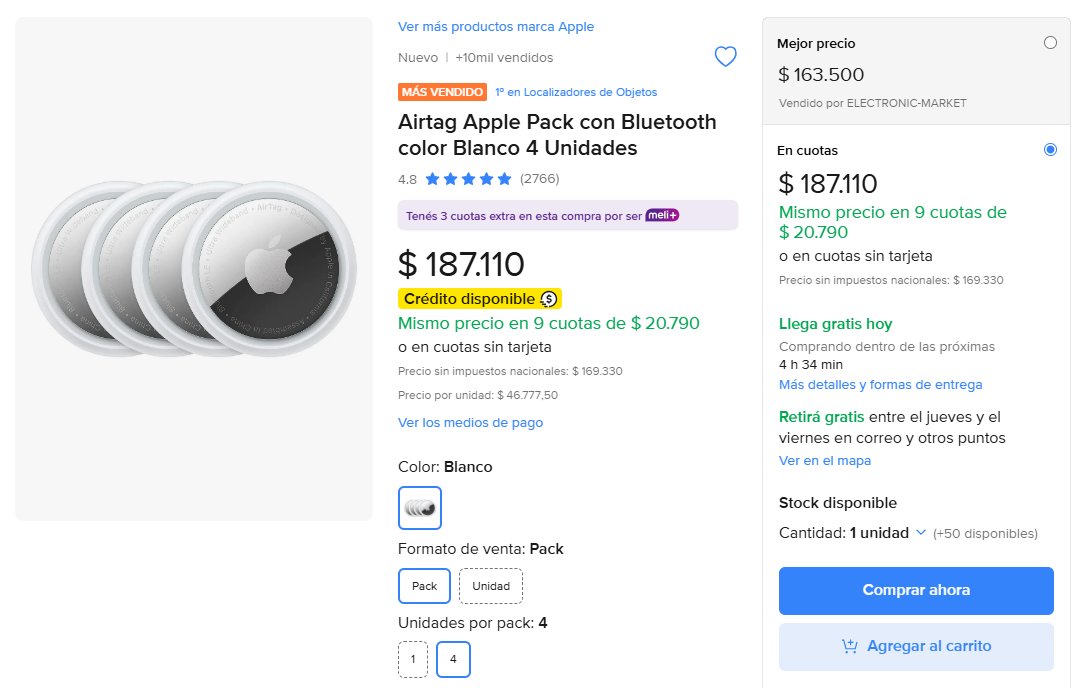Select 1 unit per pack option
The width and height of the screenshot is (1086, 688).
click(413, 660)
